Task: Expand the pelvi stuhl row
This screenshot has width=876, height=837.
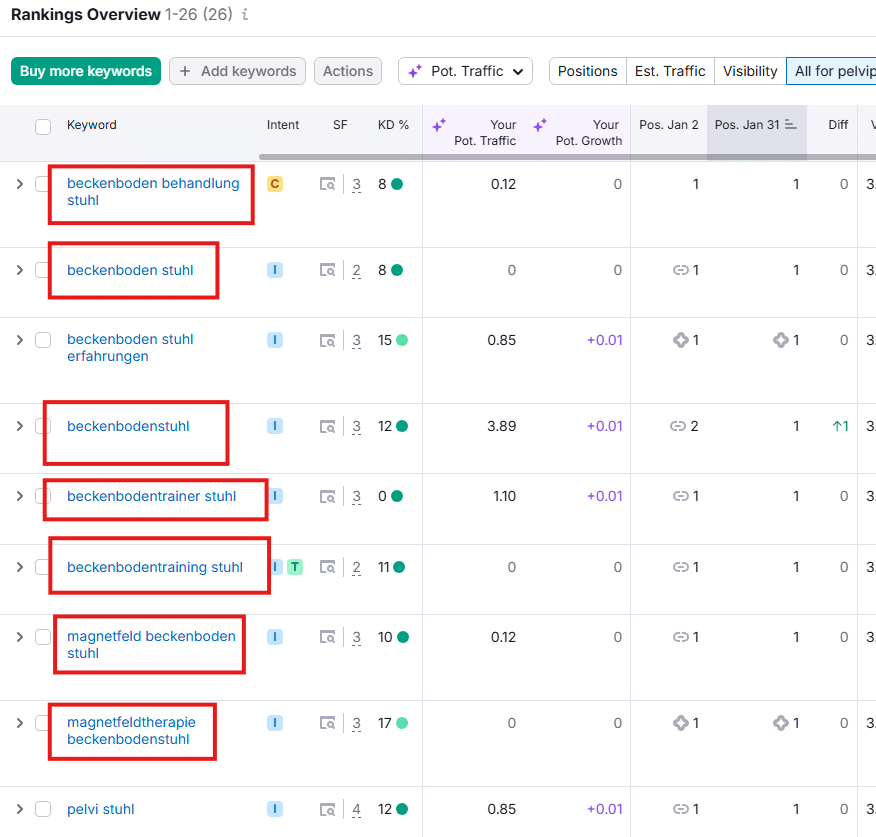Action: pyautogui.click(x=20, y=809)
